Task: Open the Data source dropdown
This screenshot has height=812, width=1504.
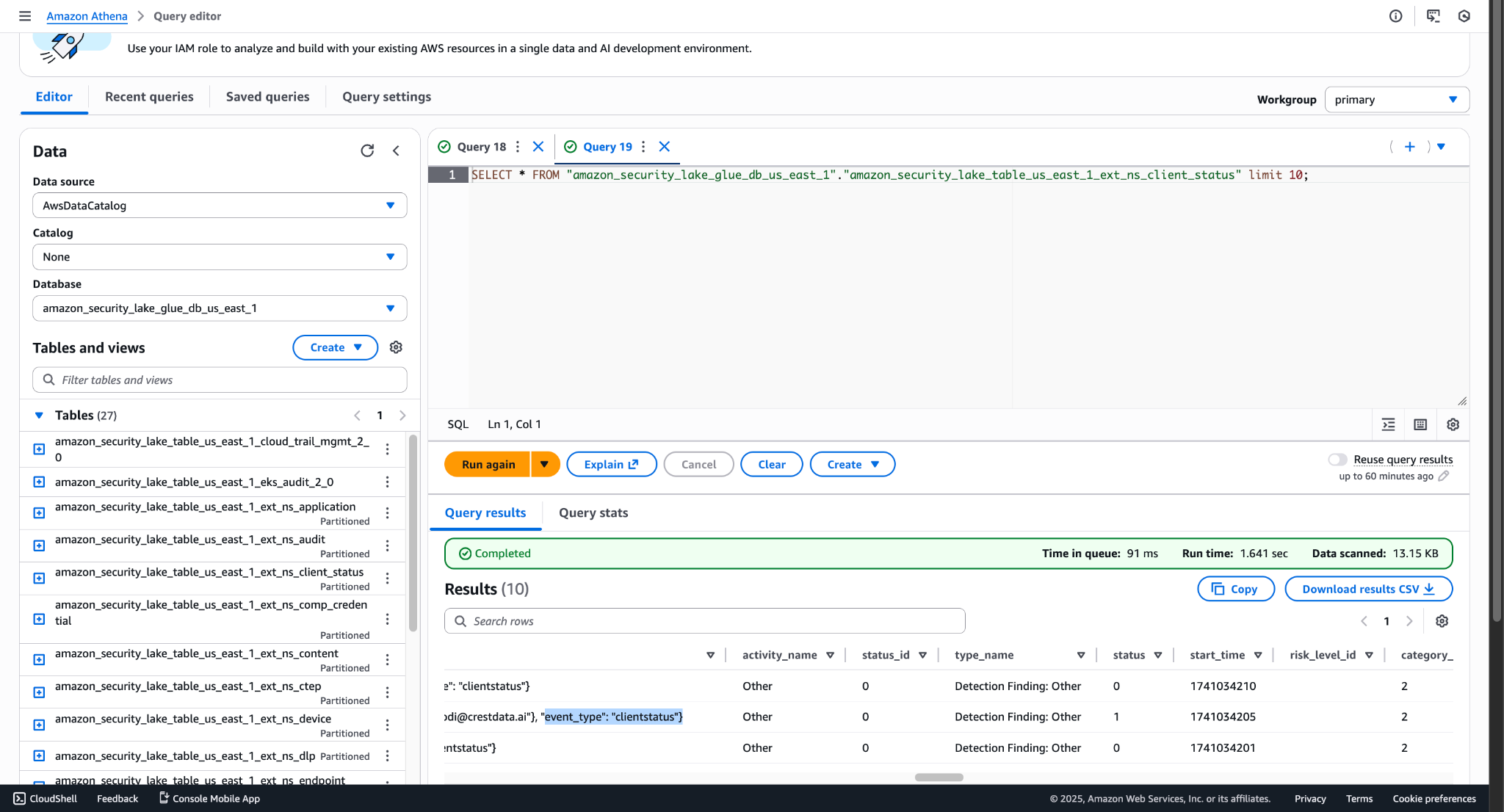Action: click(x=220, y=206)
